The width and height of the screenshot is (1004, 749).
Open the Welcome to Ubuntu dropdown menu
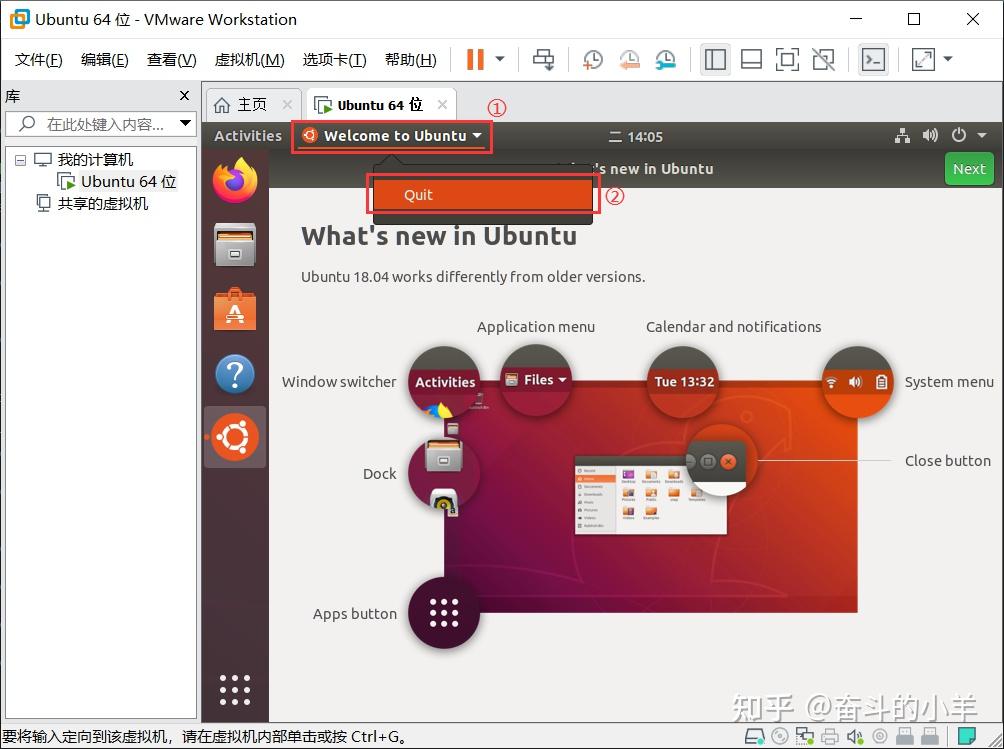click(391, 136)
